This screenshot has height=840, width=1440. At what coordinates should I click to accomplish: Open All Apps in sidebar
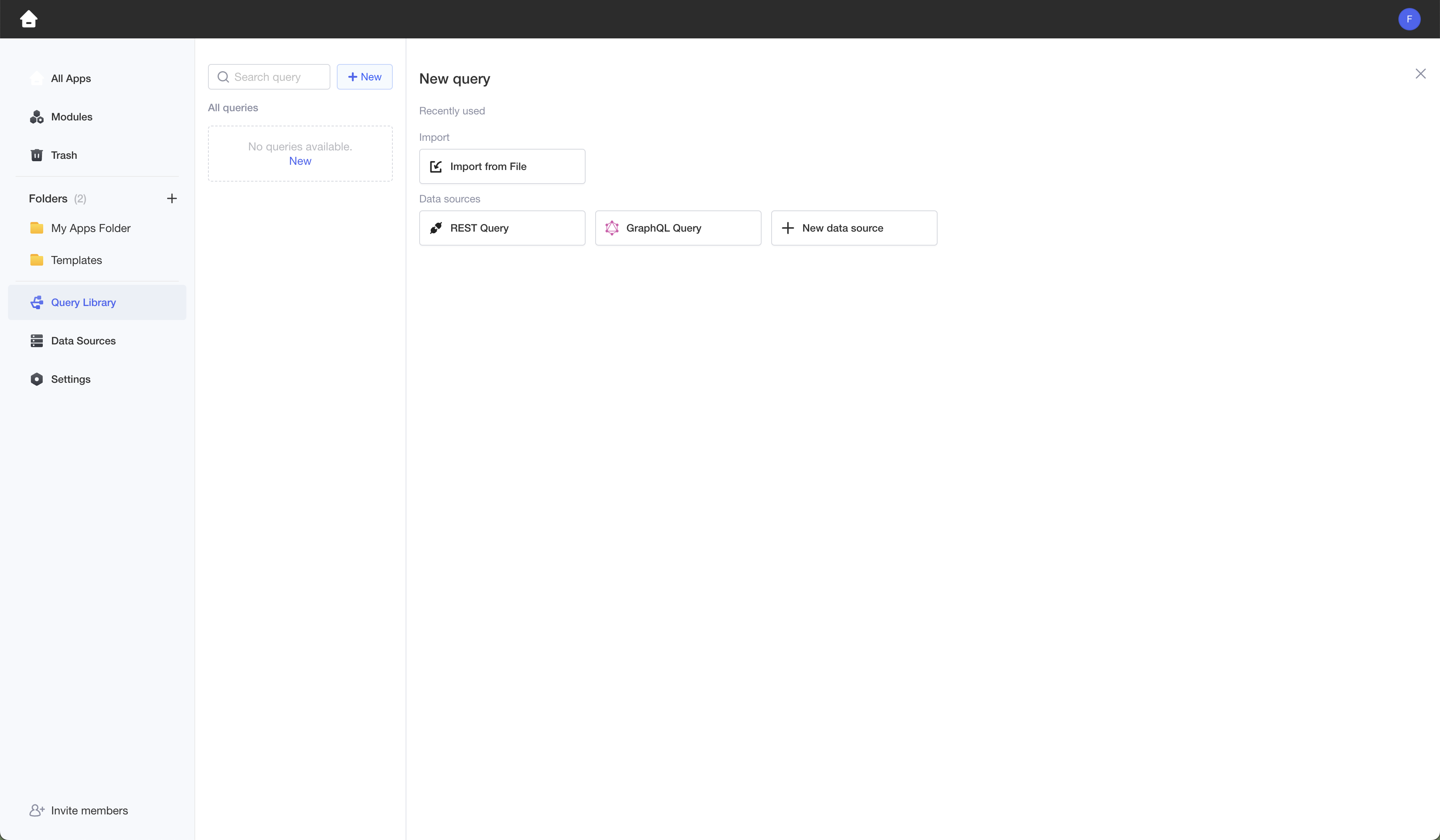71,79
